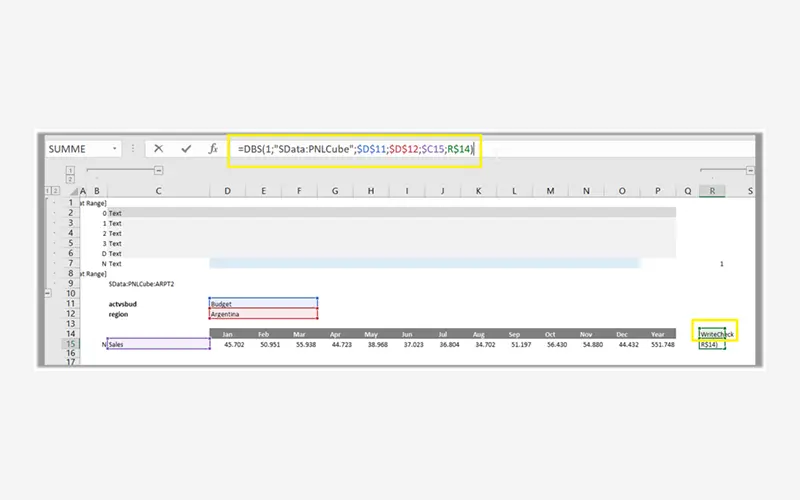Open the Insert Function (fx) dialog
The width and height of the screenshot is (800, 500).
pos(213,148)
